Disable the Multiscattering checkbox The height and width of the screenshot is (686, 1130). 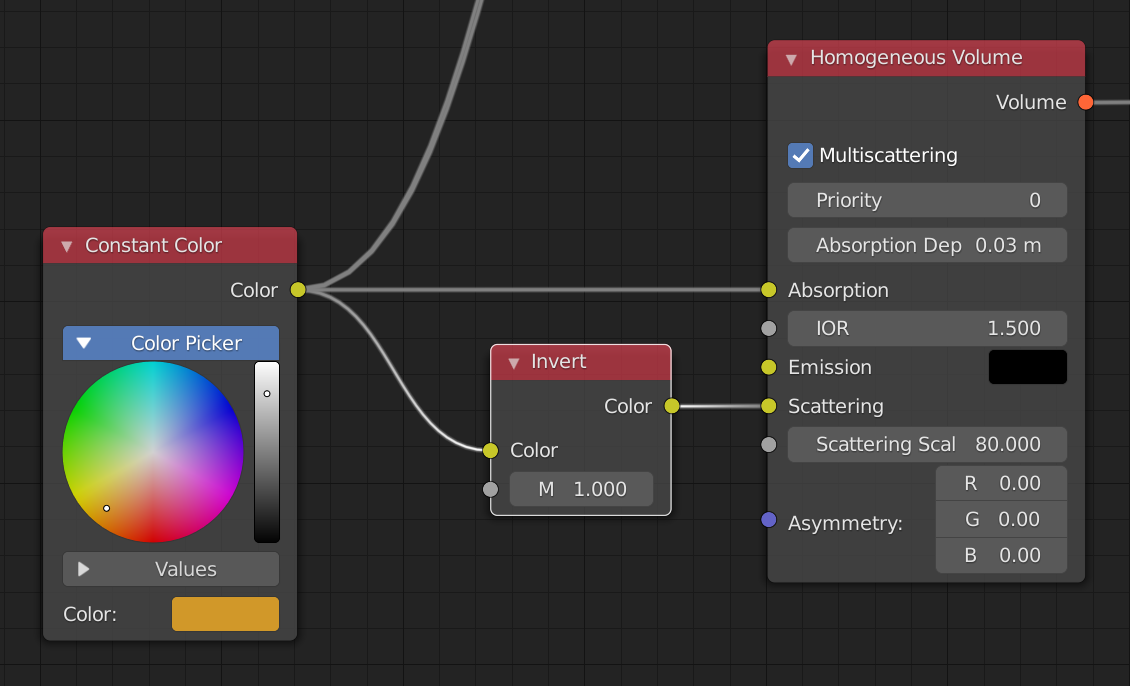801,156
